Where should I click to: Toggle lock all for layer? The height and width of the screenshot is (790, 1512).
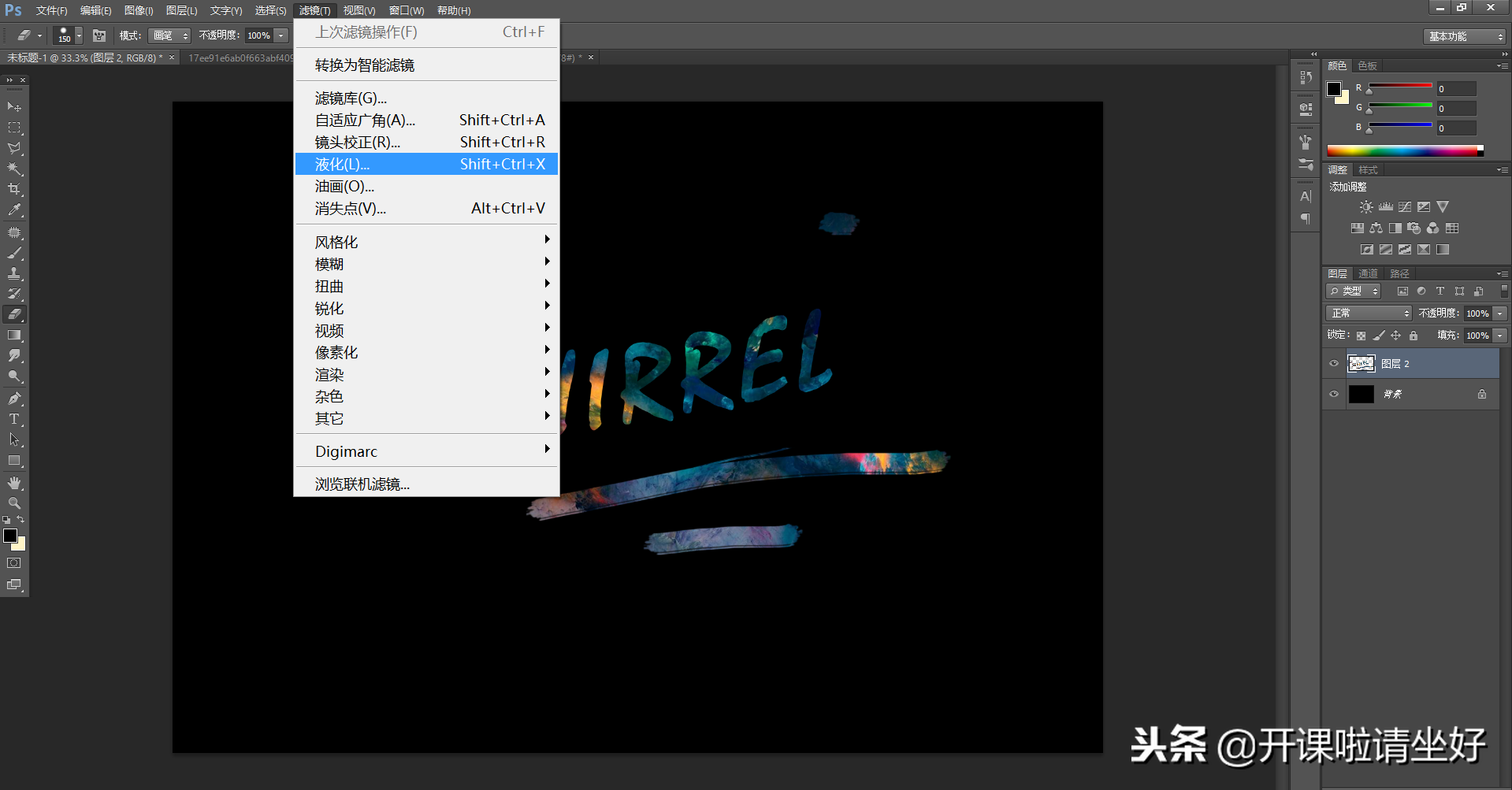(x=1414, y=336)
